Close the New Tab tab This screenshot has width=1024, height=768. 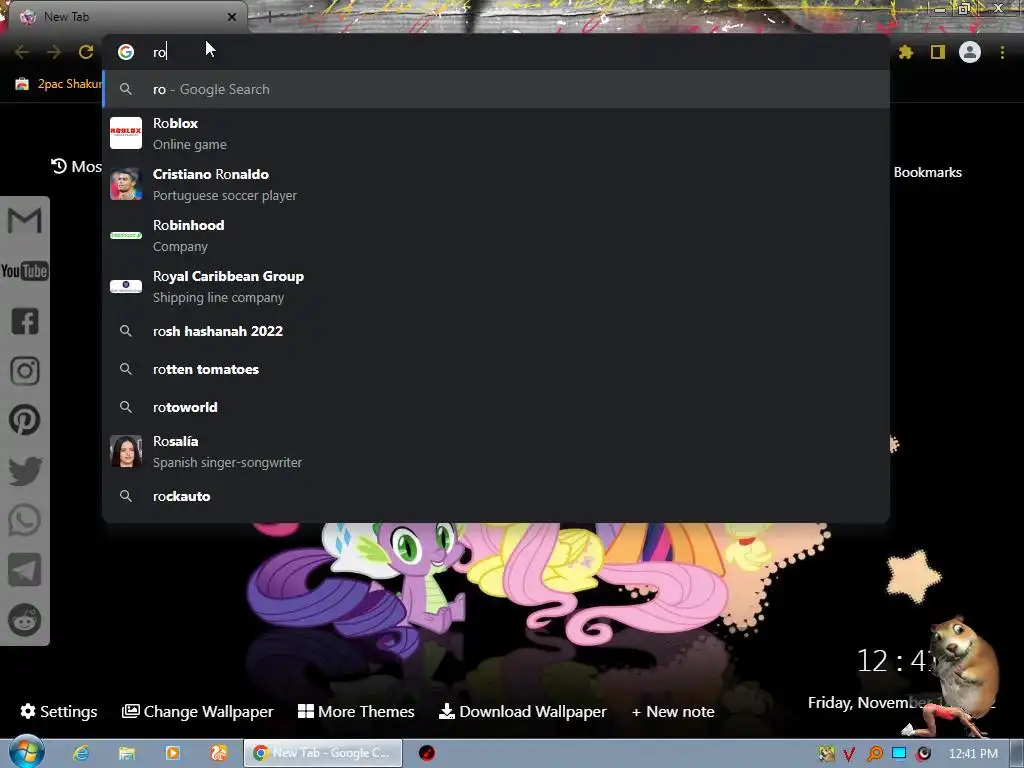232,17
